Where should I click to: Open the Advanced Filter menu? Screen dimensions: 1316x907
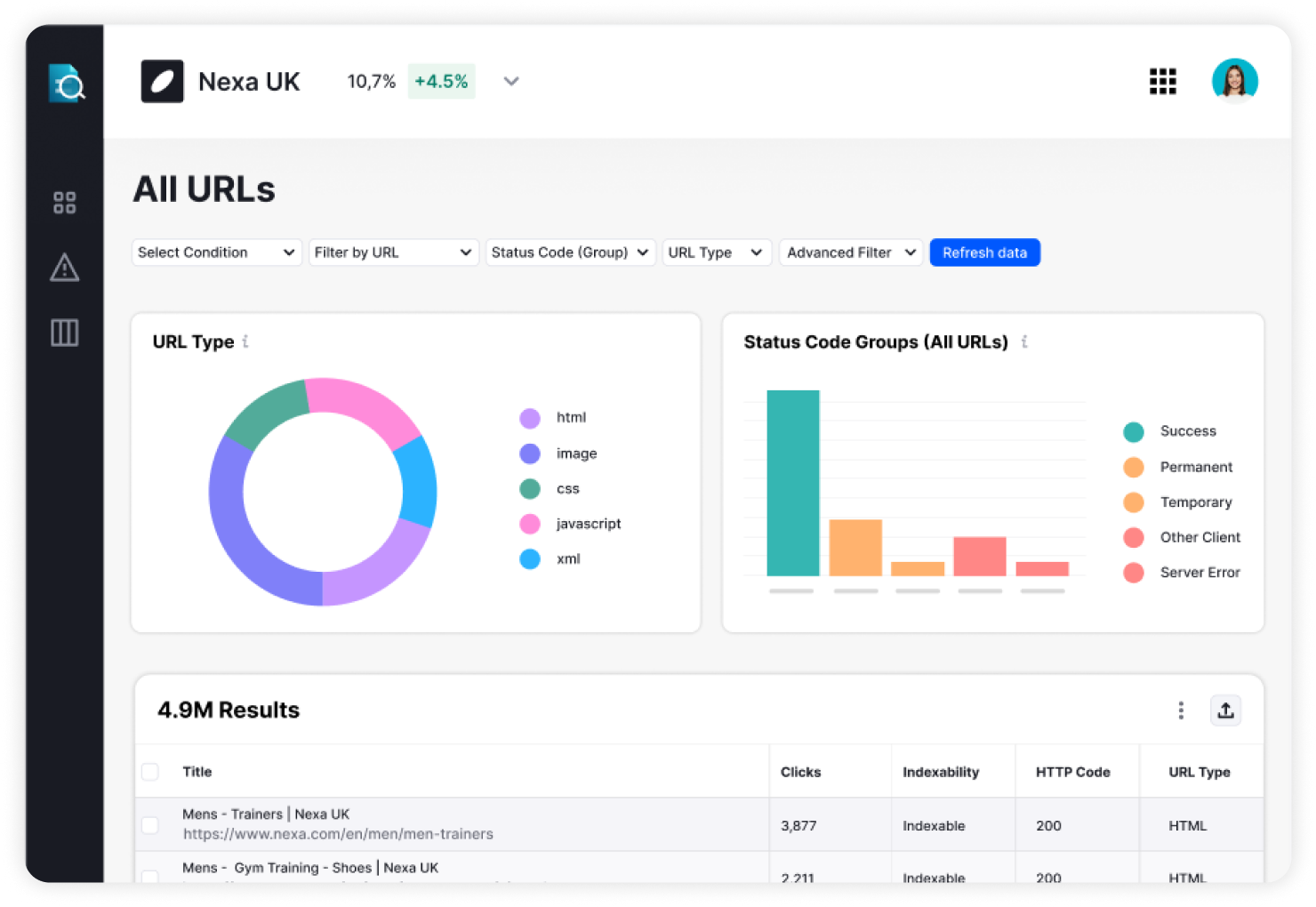tap(850, 253)
